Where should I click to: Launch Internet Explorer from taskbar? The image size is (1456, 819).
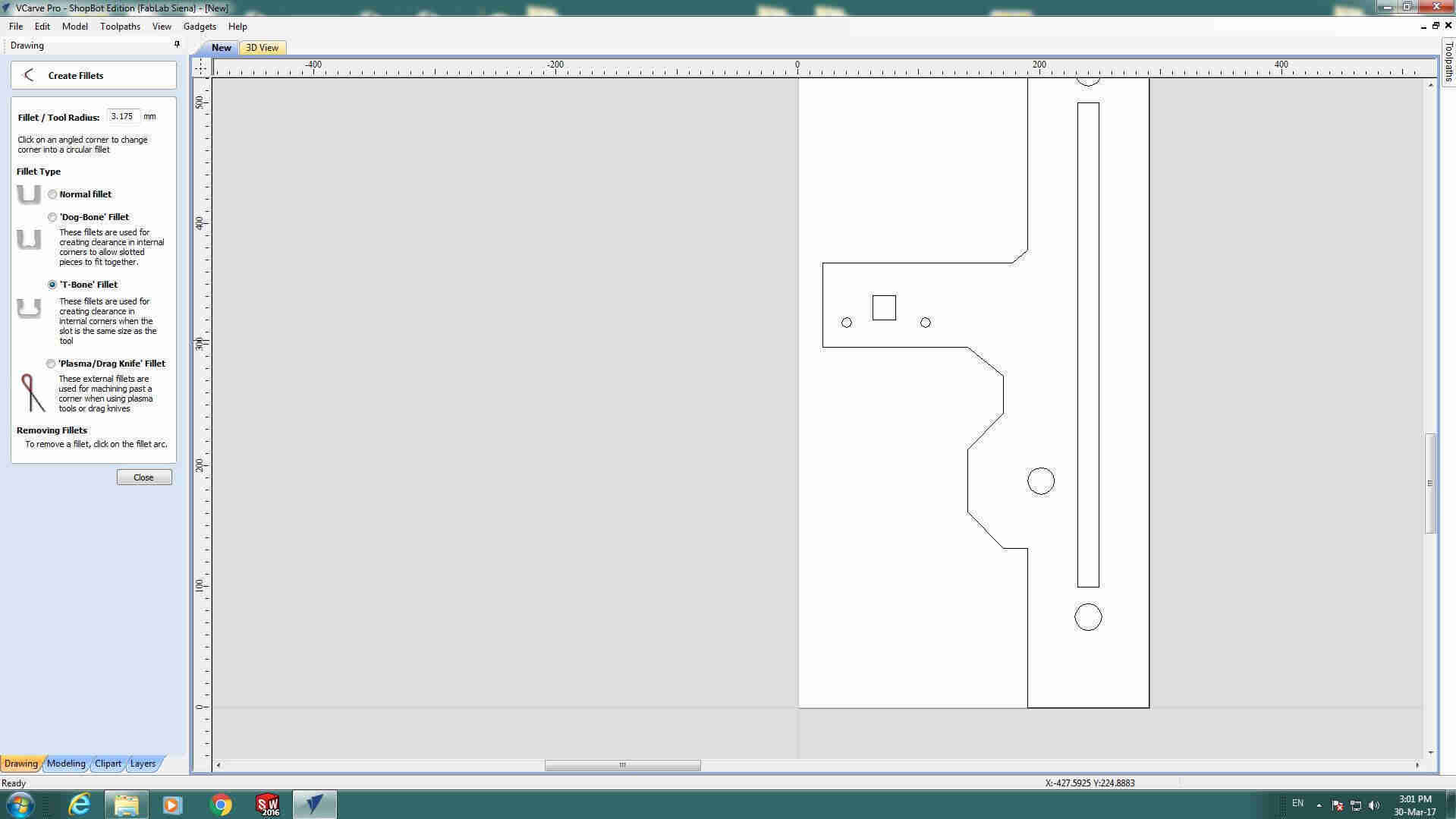[79, 805]
